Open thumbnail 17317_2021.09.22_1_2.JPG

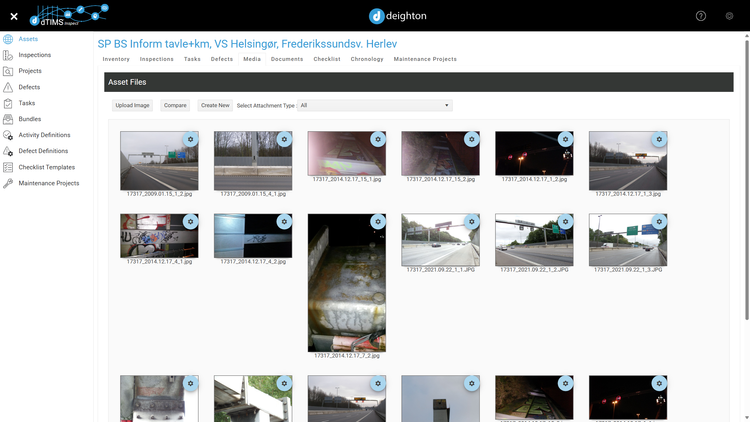(534, 240)
